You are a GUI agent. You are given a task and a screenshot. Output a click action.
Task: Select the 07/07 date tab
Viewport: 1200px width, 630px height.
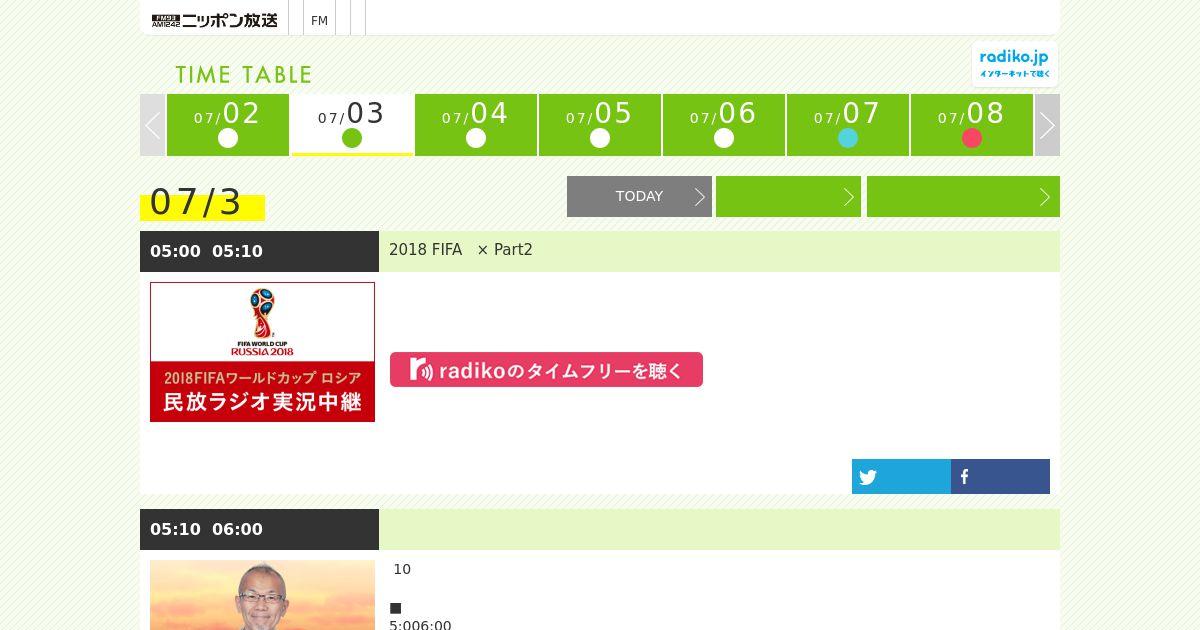click(x=848, y=125)
